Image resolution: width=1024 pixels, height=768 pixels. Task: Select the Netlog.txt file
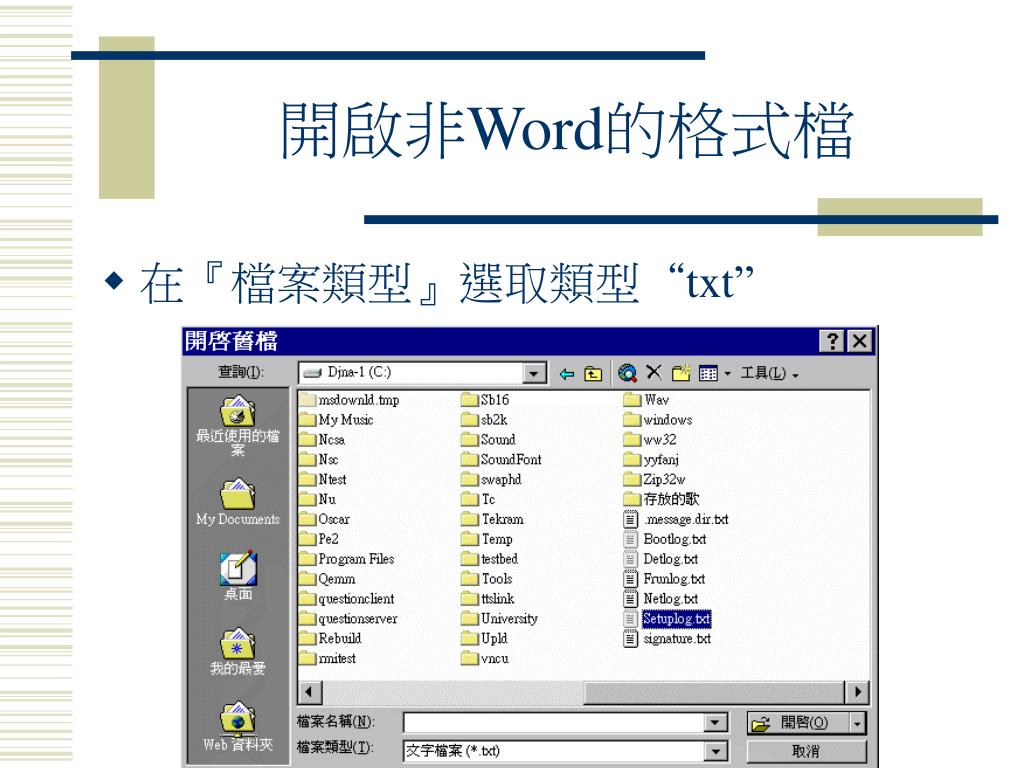click(x=661, y=599)
